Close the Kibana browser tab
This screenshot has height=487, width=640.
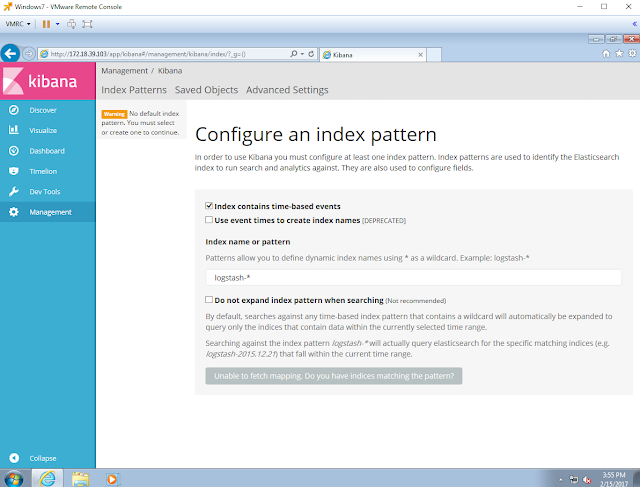point(420,55)
